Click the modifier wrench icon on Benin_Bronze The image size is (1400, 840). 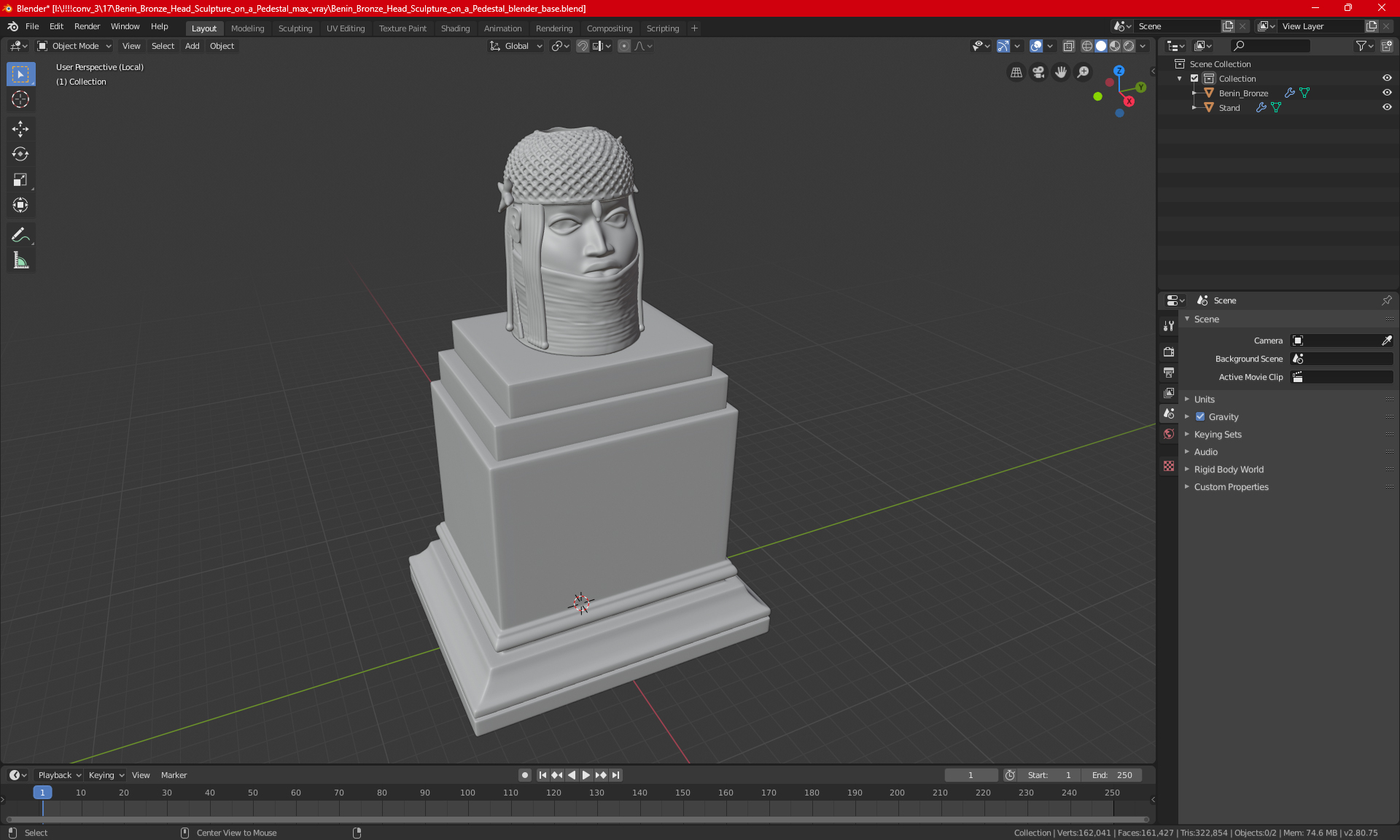[1289, 93]
